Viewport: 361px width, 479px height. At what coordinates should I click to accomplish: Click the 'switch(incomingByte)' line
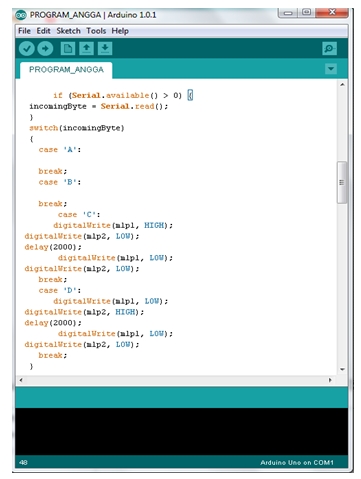(x=77, y=128)
